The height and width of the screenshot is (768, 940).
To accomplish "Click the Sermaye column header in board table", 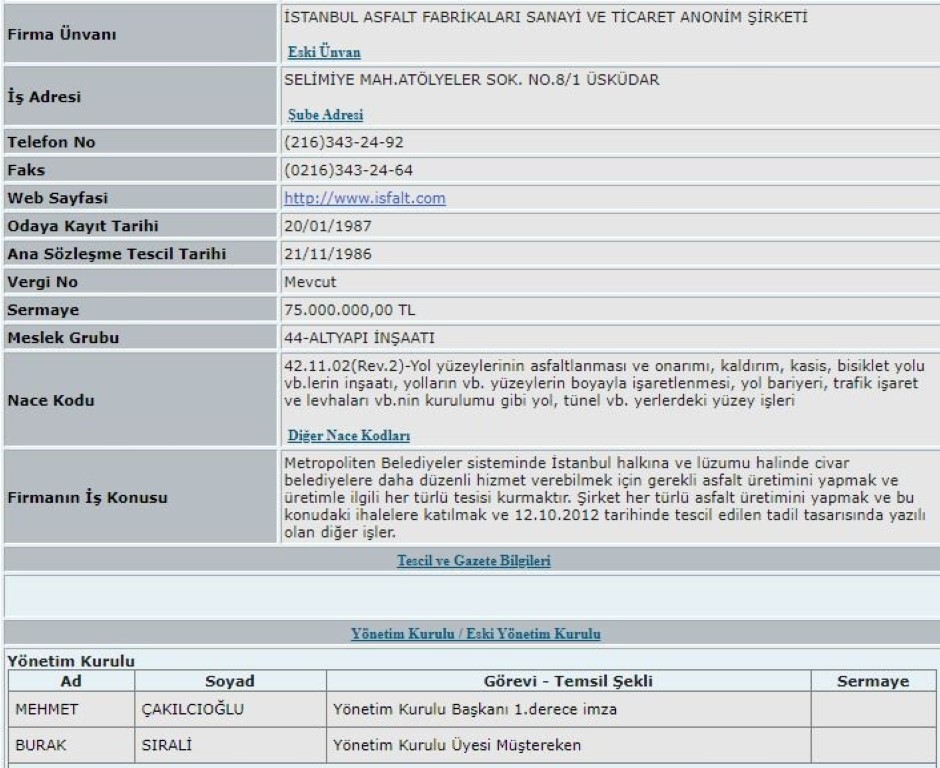I will [x=870, y=681].
